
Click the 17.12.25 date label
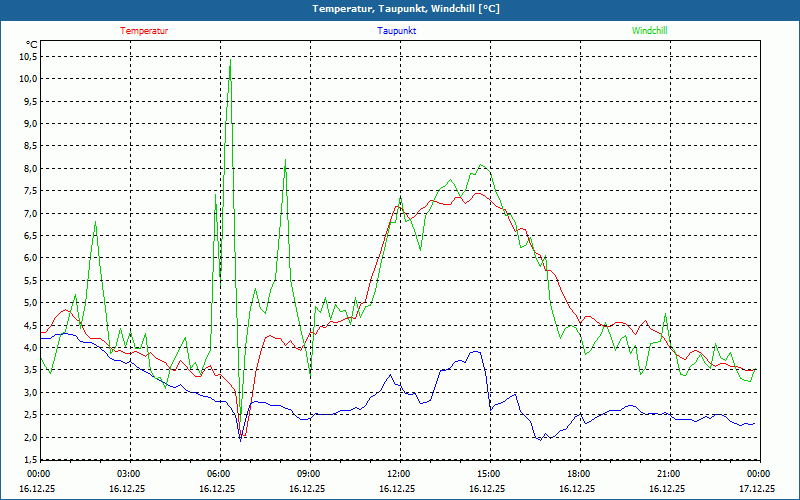pyautogui.click(x=757, y=489)
